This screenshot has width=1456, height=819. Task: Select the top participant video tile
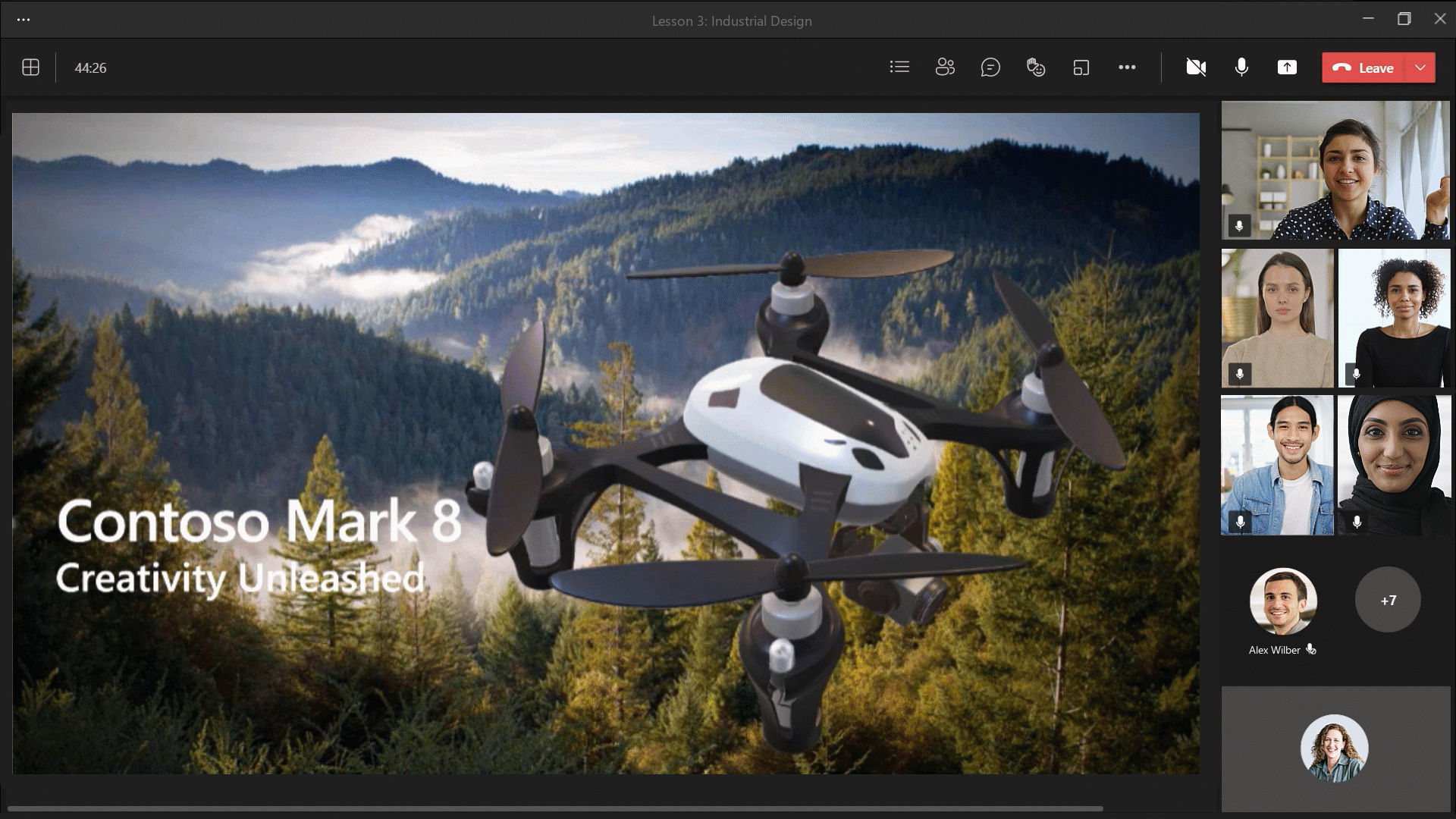(x=1335, y=171)
